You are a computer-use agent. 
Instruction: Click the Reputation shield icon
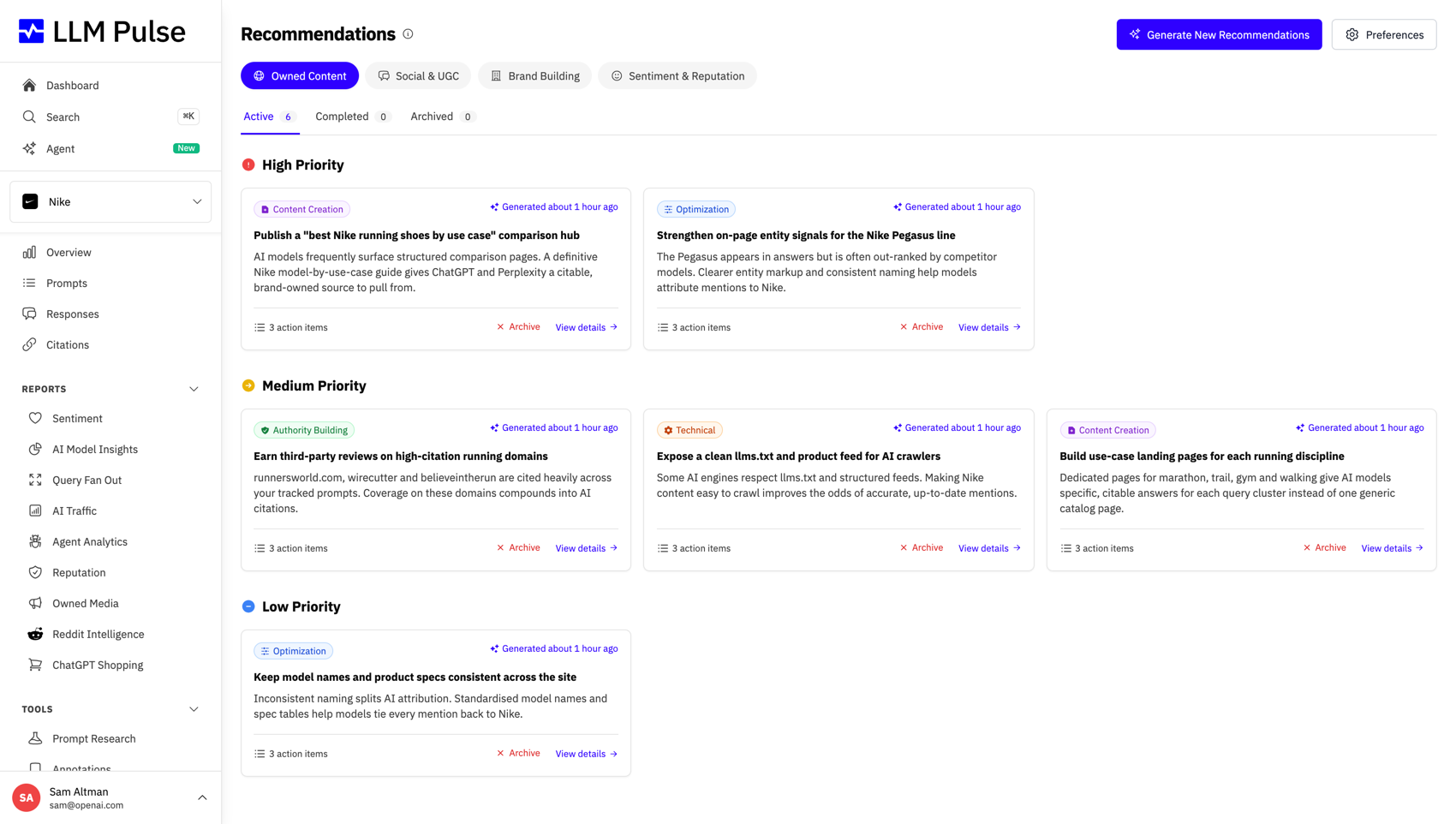pos(35,573)
